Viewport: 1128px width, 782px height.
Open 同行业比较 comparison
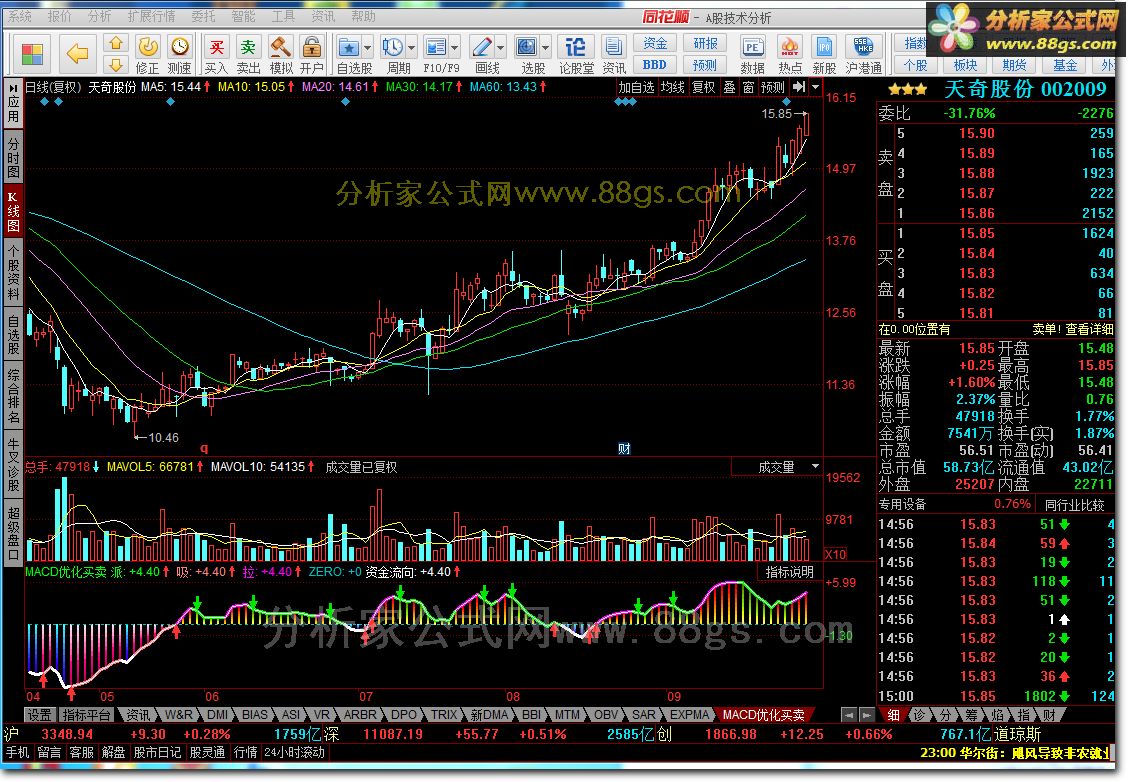pos(1074,504)
